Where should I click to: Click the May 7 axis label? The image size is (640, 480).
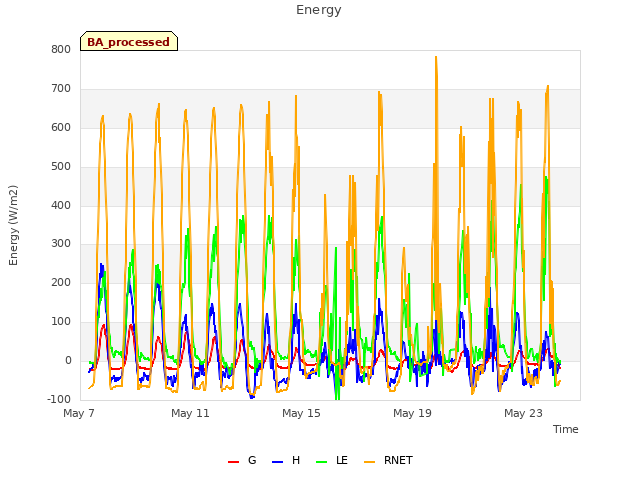click(79, 413)
